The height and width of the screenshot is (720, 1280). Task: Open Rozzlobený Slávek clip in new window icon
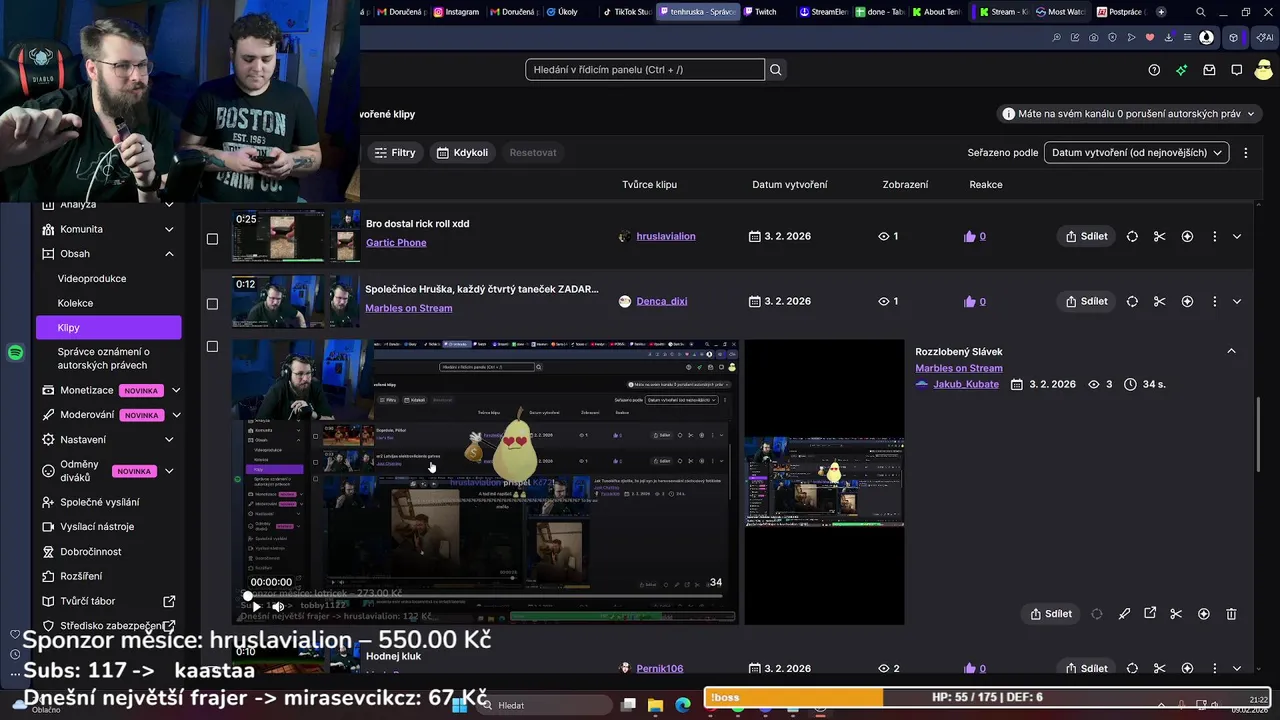coord(1150,614)
